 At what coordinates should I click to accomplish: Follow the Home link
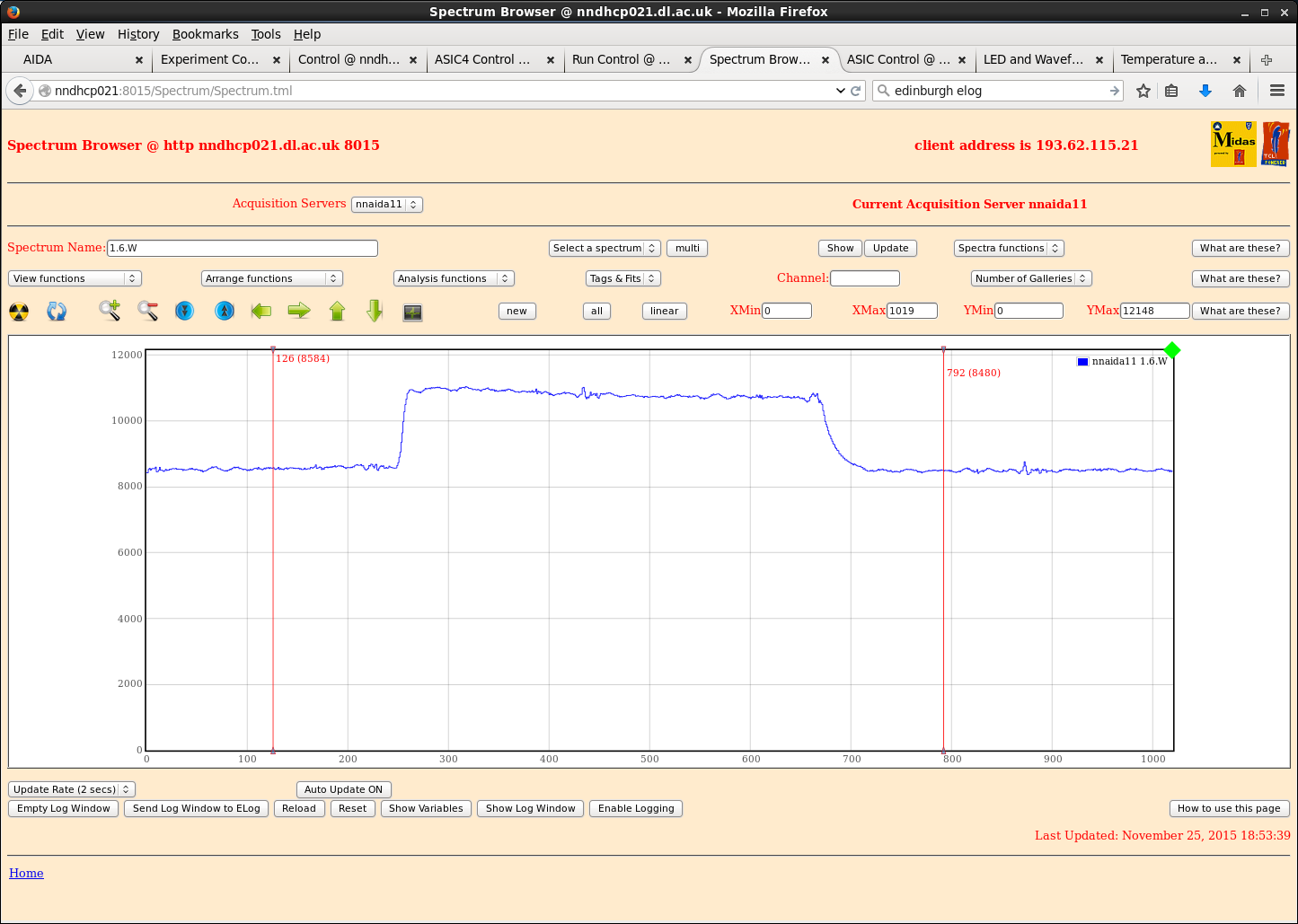point(26,873)
